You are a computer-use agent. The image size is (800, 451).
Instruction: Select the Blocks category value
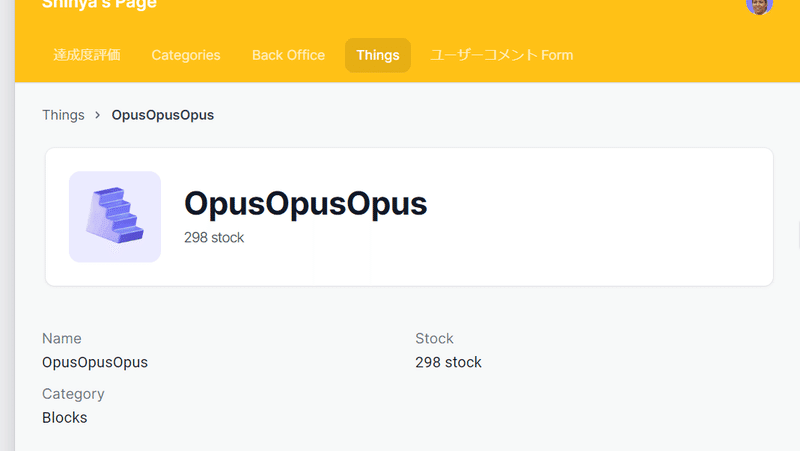click(x=65, y=418)
